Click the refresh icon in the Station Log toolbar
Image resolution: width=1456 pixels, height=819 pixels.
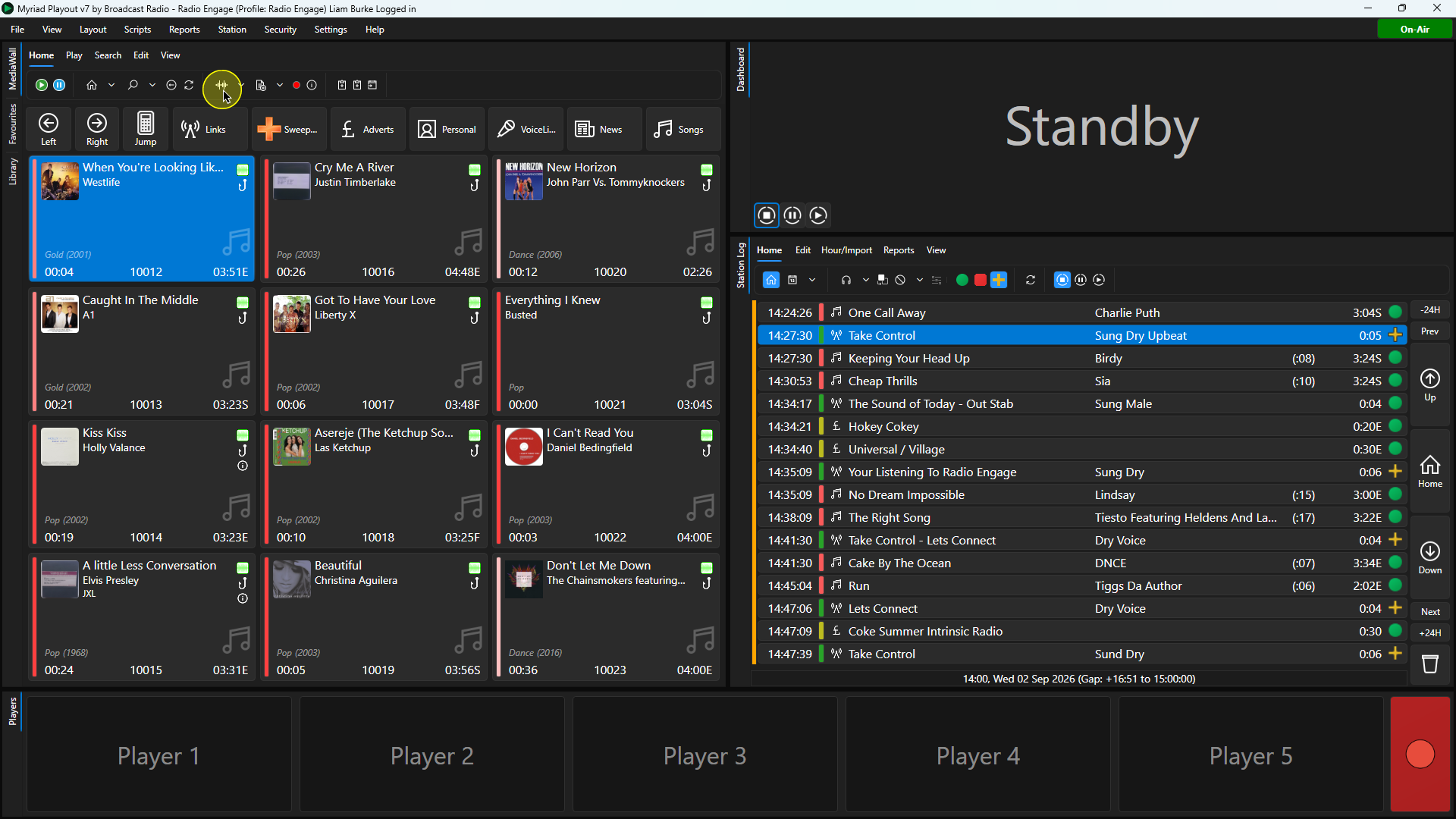click(x=1031, y=280)
